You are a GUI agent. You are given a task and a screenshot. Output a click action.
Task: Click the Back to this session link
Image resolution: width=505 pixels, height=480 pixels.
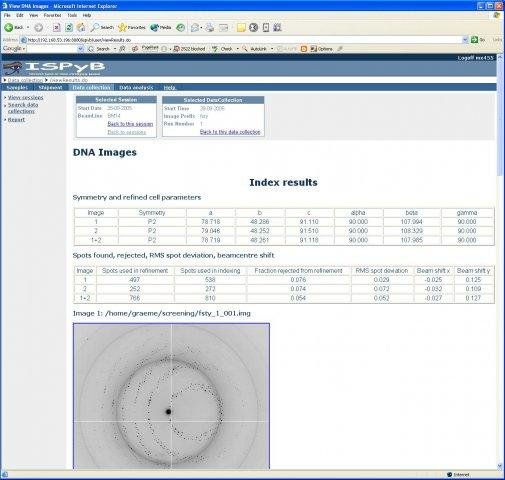click(x=130, y=124)
